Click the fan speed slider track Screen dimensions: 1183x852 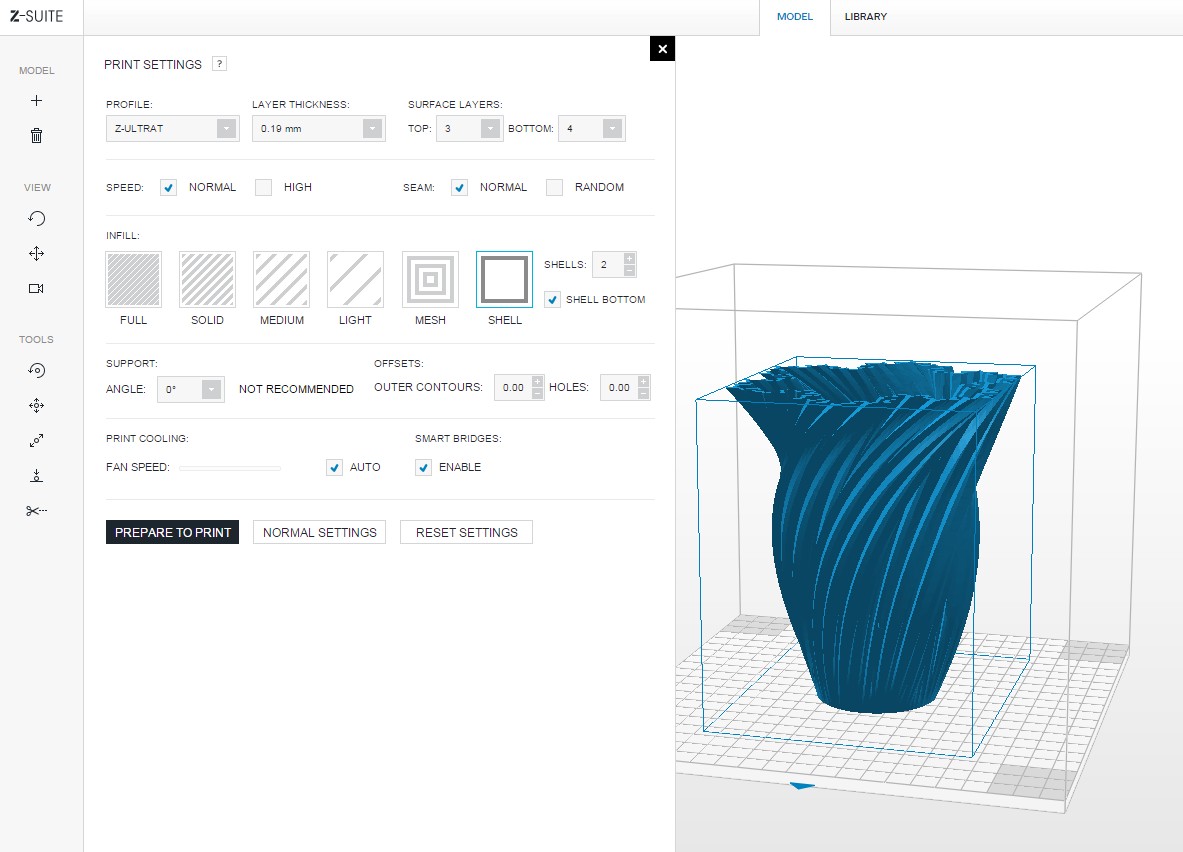pos(230,467)
